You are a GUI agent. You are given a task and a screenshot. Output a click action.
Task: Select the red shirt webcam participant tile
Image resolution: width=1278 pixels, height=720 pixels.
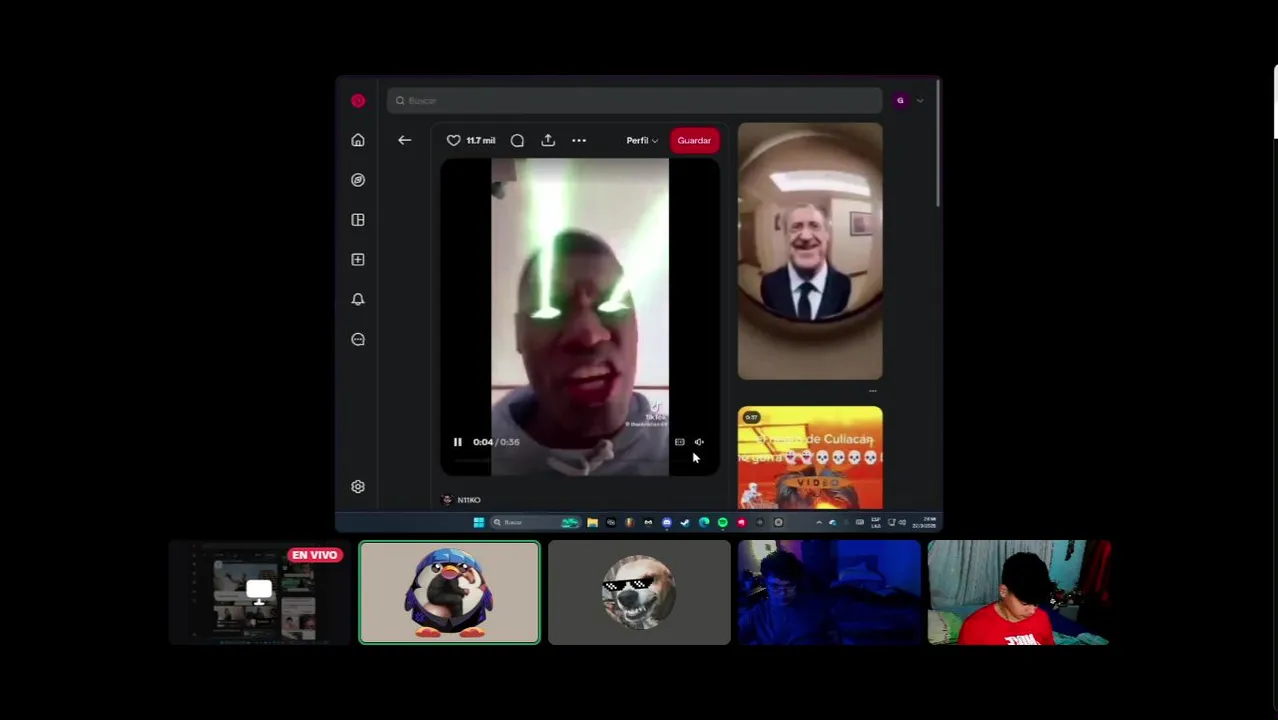coord(1019,593)
